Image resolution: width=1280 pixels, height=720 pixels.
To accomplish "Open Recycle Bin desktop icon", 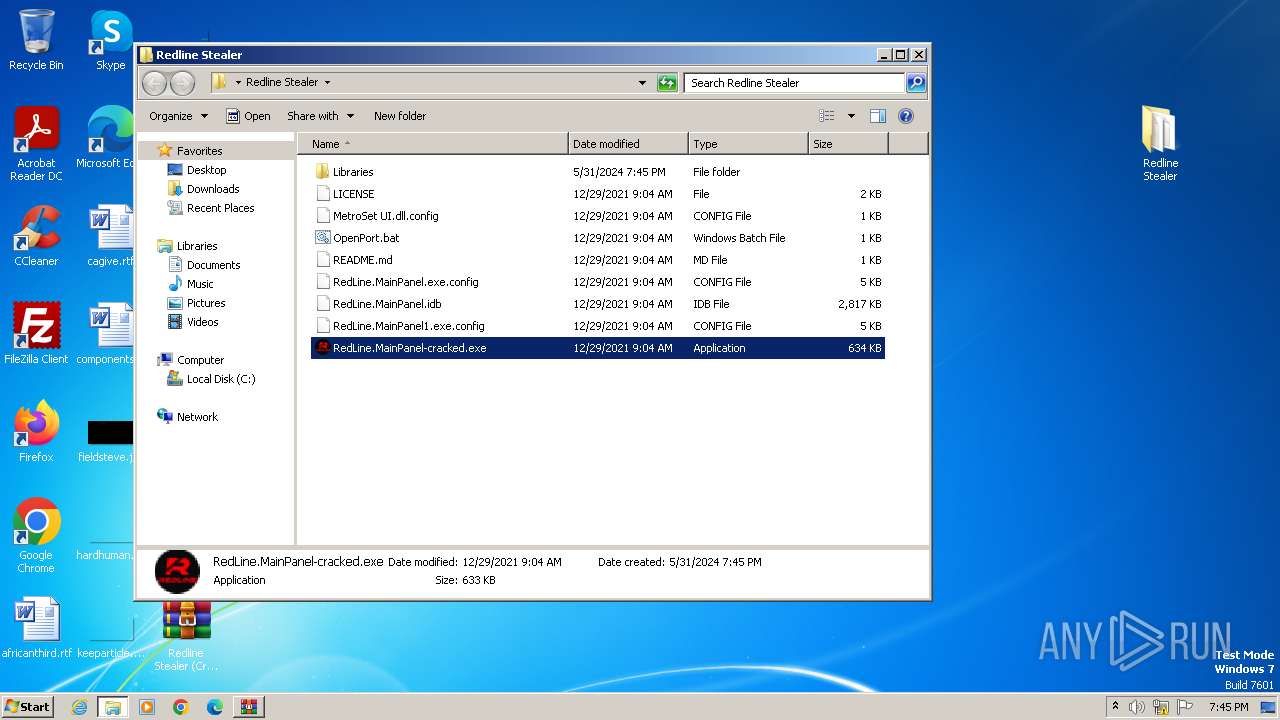I will (x=36, y=40).
